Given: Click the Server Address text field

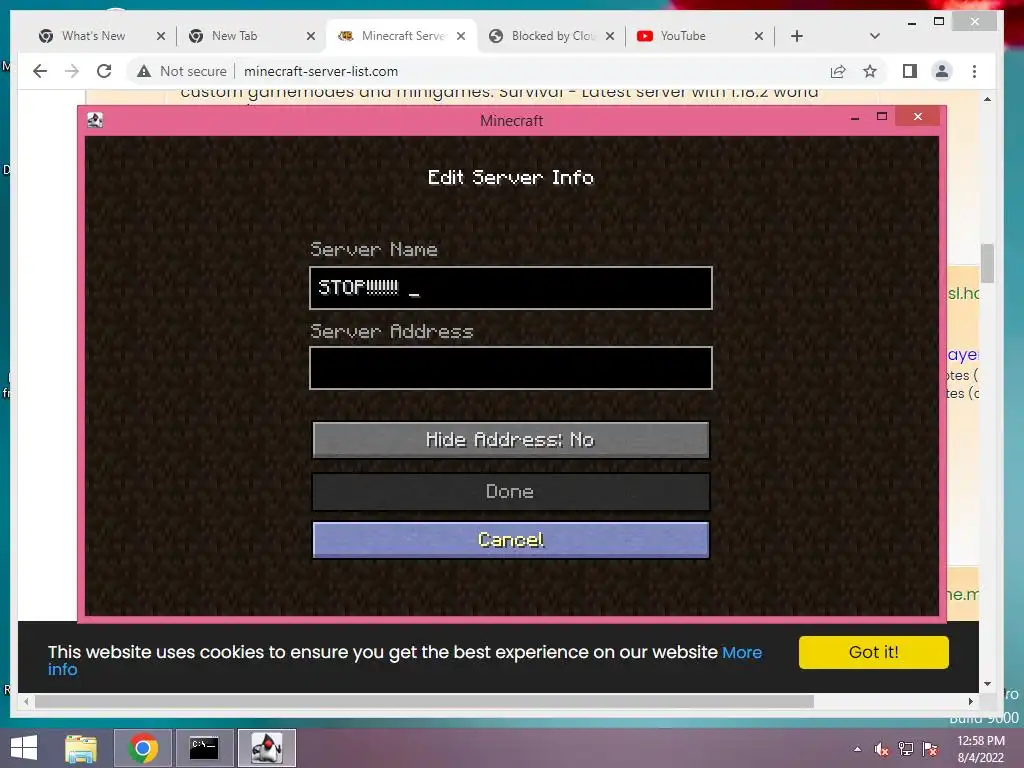Looking at the screenshot, I should (x=511, y=368).
